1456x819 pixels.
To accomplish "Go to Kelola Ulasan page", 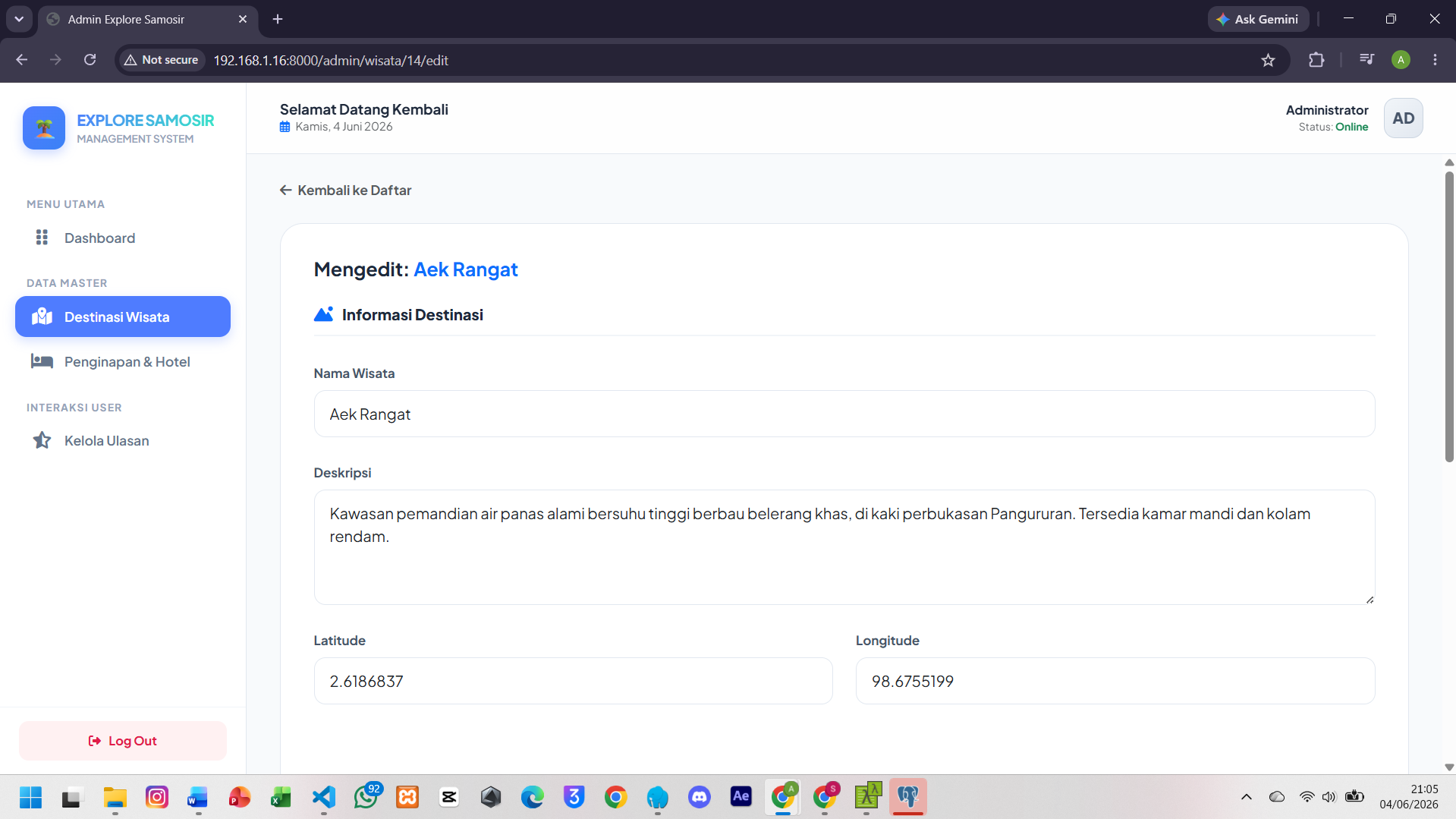I will tap(123, 440).
